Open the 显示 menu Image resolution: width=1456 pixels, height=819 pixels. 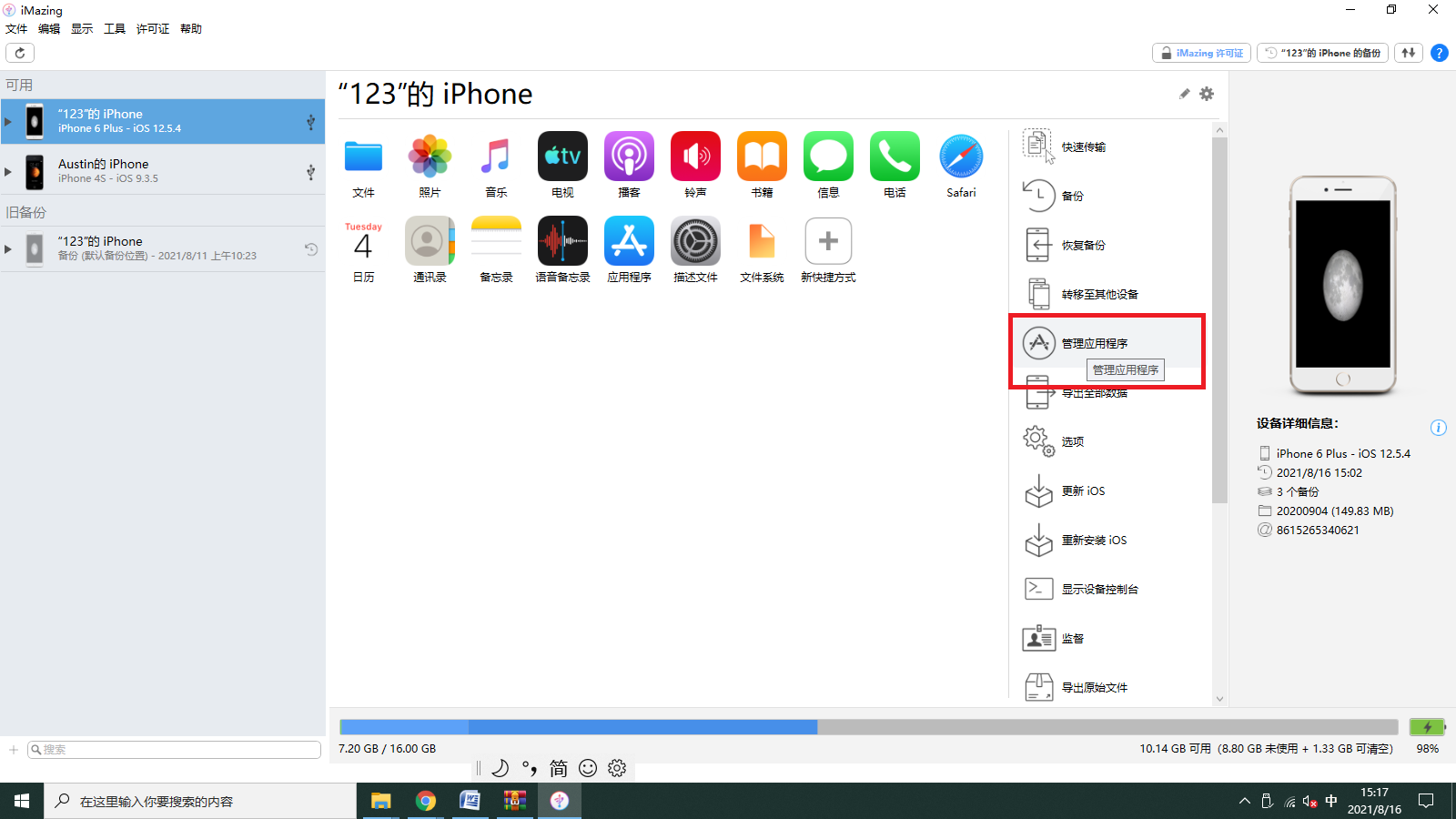point(82,28)
